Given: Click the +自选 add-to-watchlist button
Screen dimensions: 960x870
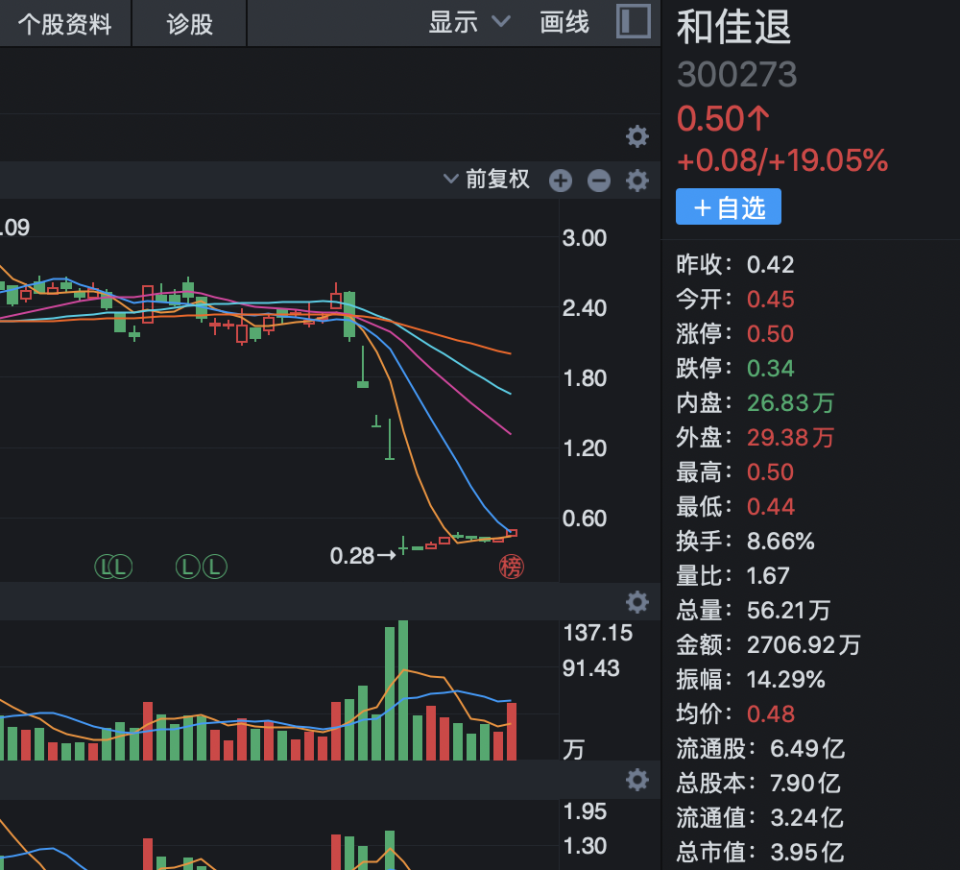Looking at the screenshot, I should [728, 206].
